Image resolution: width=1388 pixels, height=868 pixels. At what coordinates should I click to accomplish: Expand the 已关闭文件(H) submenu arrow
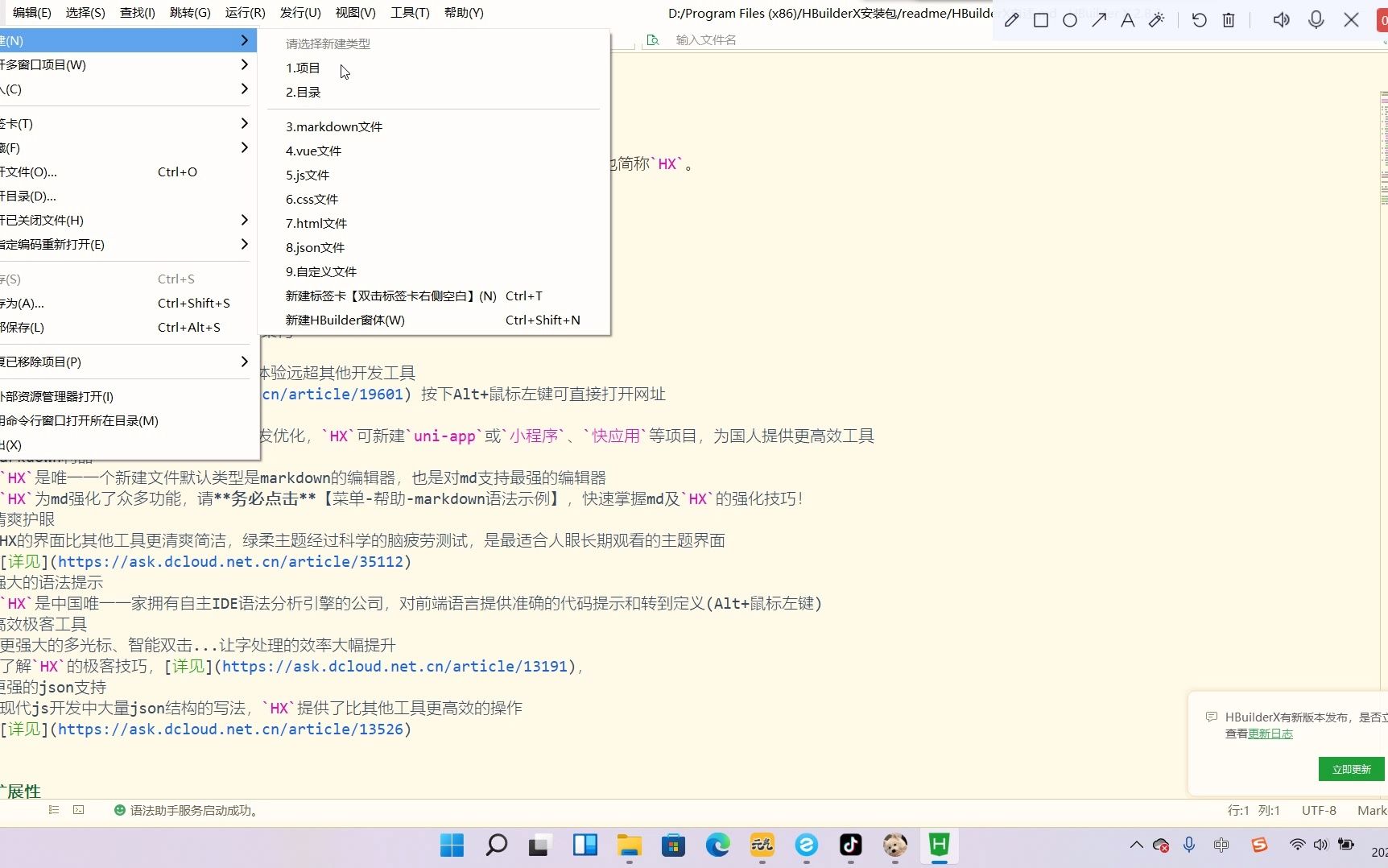[244, 220]
